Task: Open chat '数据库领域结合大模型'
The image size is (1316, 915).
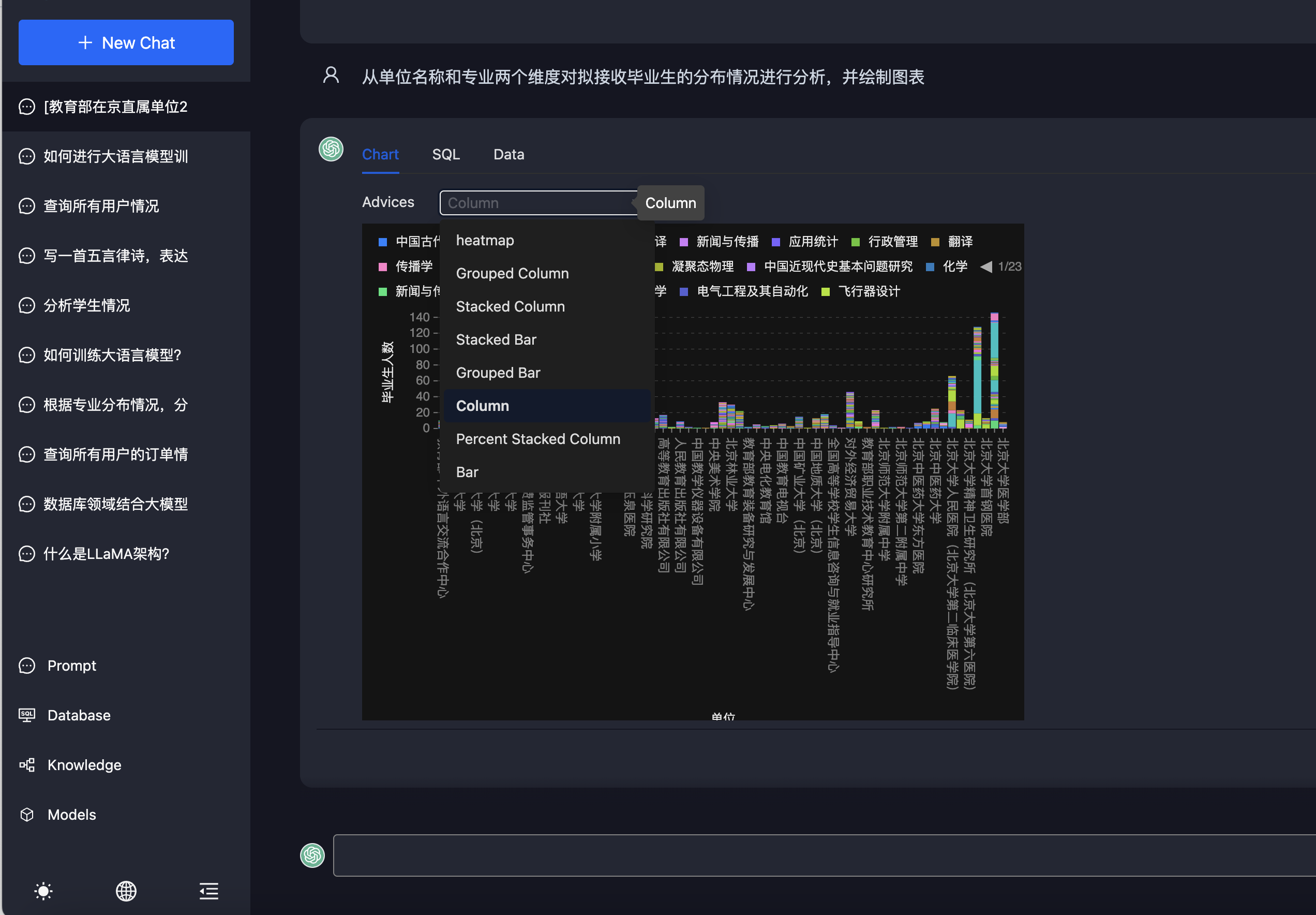Action: 126,504
